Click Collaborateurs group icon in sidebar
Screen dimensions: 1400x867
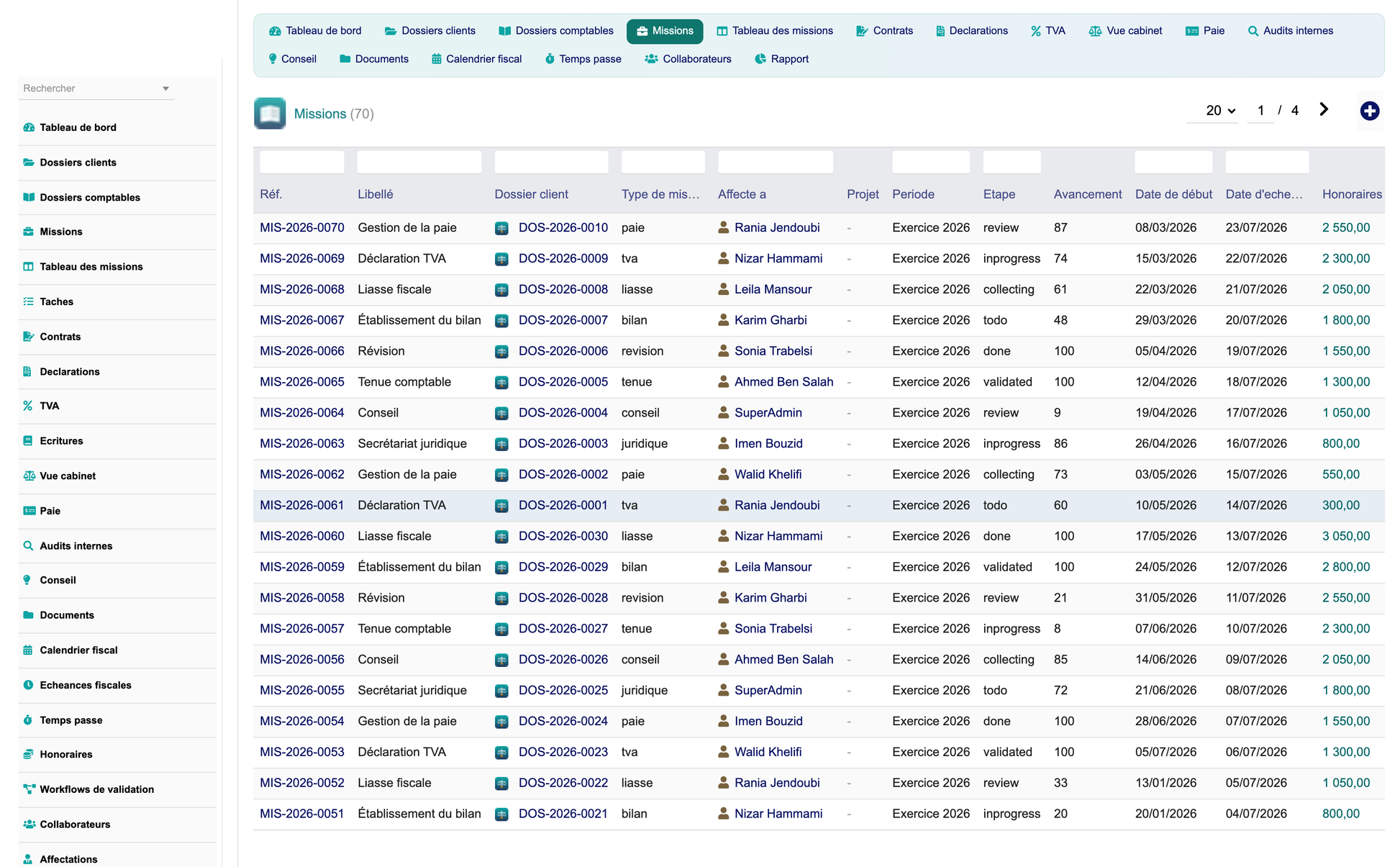pyautogui.click(x=29, y=825)
